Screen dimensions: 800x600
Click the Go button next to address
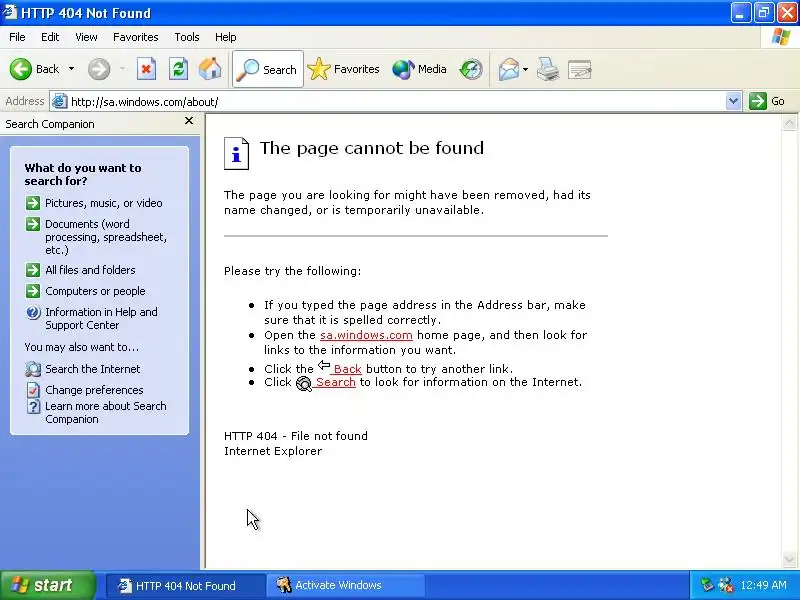(767, 101)
